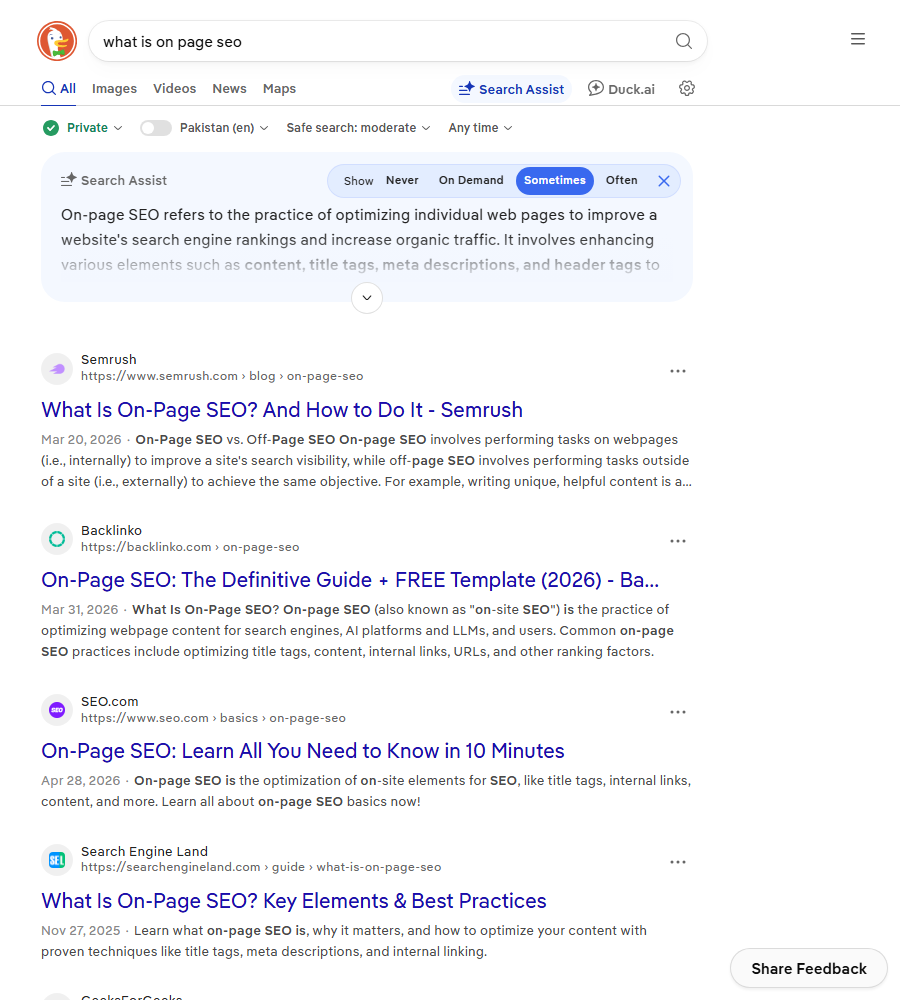Open 'On-Page SEO: The Definitive Guide' link
This screenshot has height=1000, width=900.
[x=350, y=580]
